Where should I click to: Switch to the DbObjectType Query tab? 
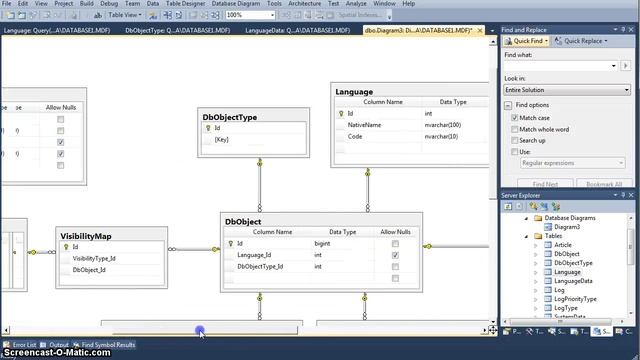tap(178, 30)
